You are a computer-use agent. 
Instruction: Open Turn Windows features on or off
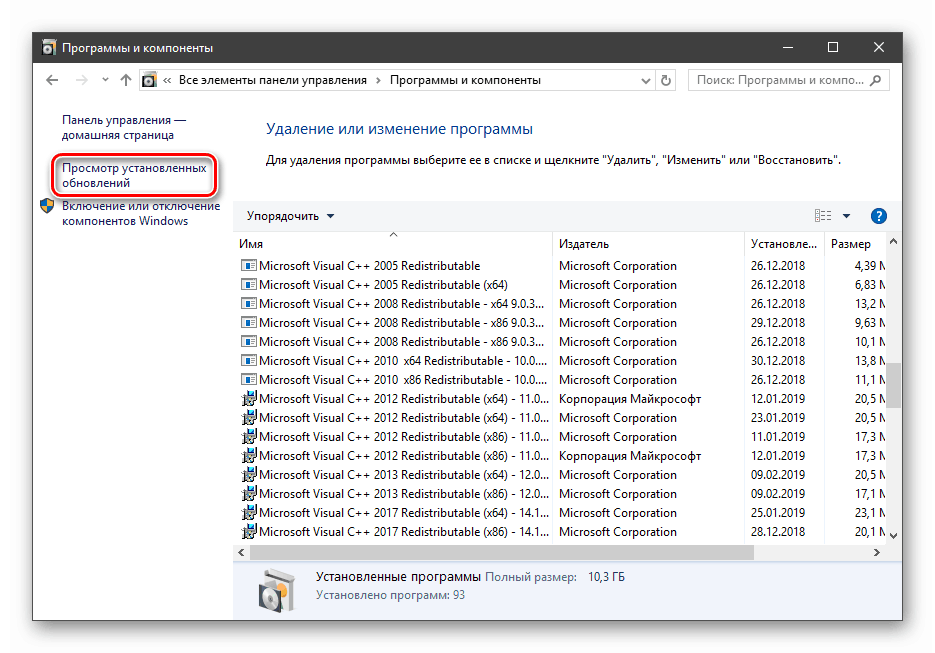141,213
